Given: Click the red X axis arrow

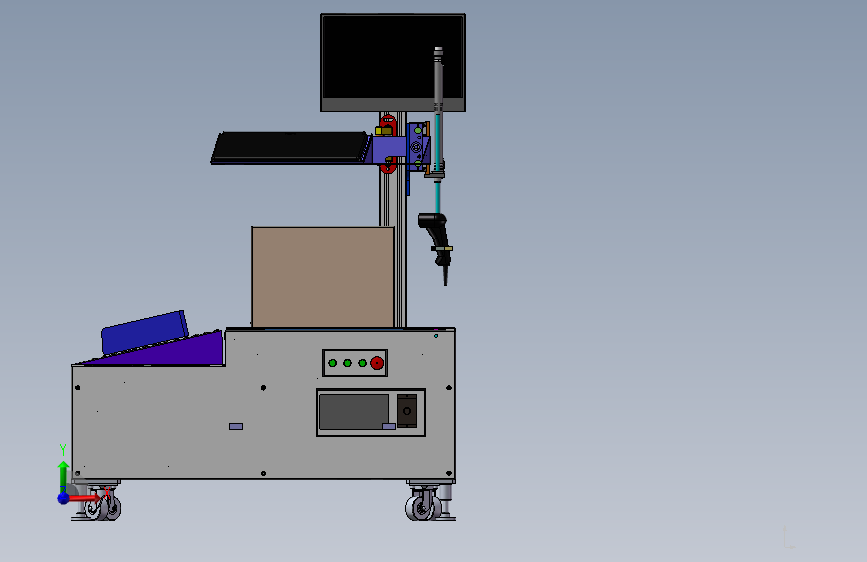Looking at the screenshot, I should click(86, 498).
